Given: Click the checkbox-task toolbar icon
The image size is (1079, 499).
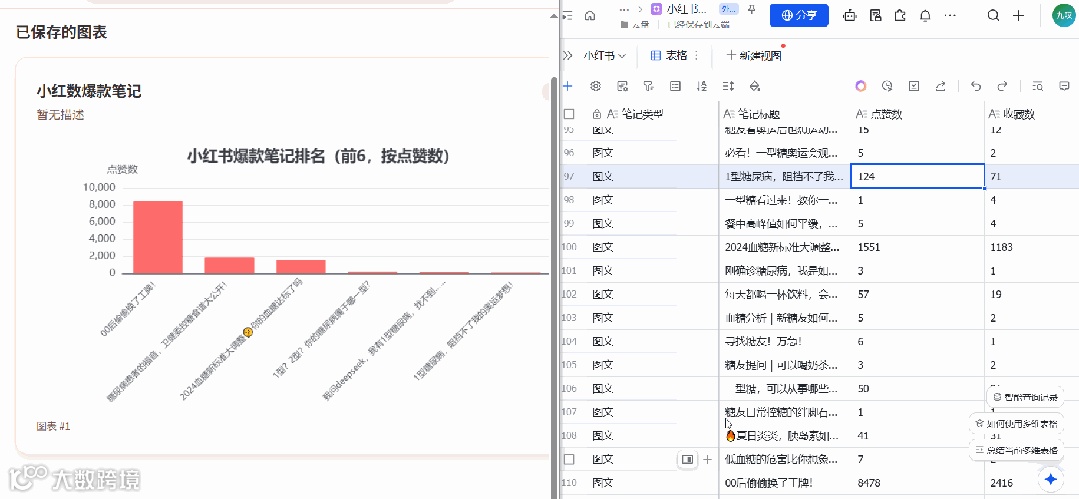Looking at the screenshot, I should coord(914,86).
